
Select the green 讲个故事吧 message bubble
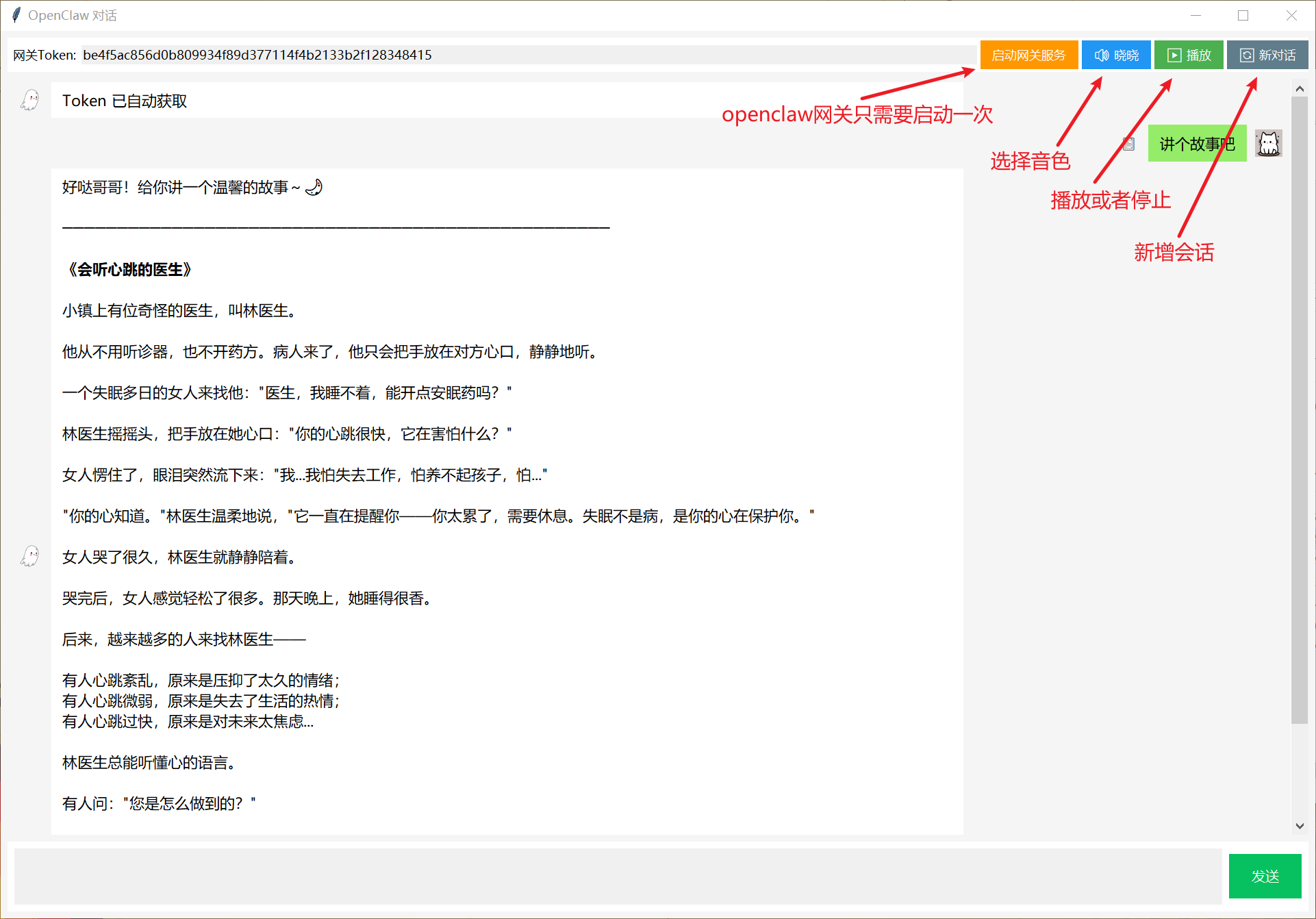tap(1196, 144)
